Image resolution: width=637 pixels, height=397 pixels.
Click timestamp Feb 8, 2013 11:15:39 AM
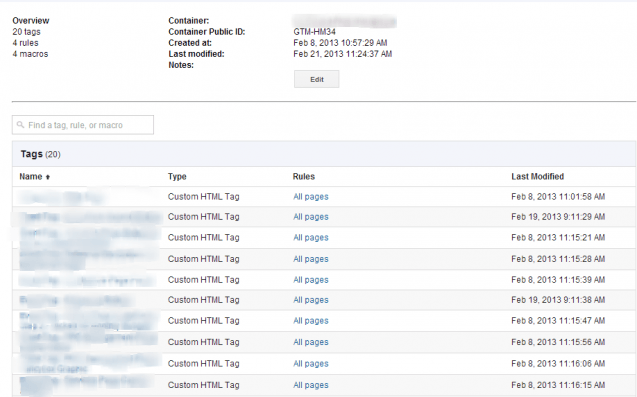[x=558, y=280]
